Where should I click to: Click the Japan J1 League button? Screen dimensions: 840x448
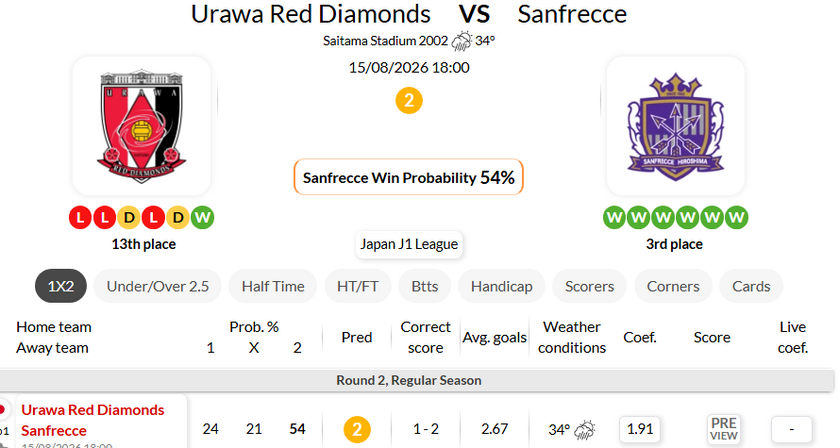pos(409,244)
